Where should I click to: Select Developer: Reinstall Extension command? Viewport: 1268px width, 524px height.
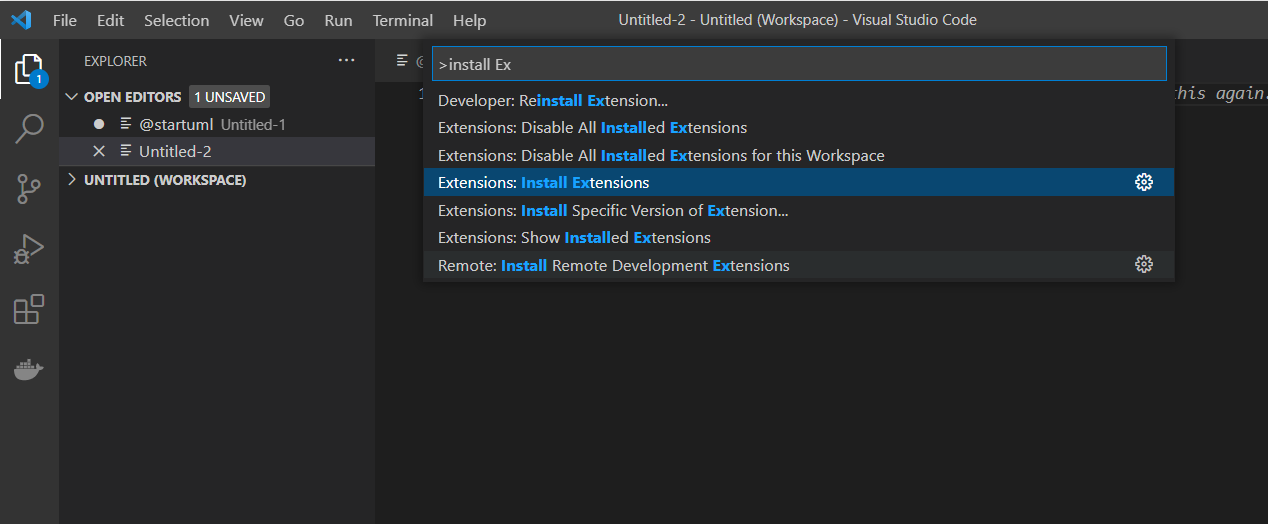[x=799, y=101]
